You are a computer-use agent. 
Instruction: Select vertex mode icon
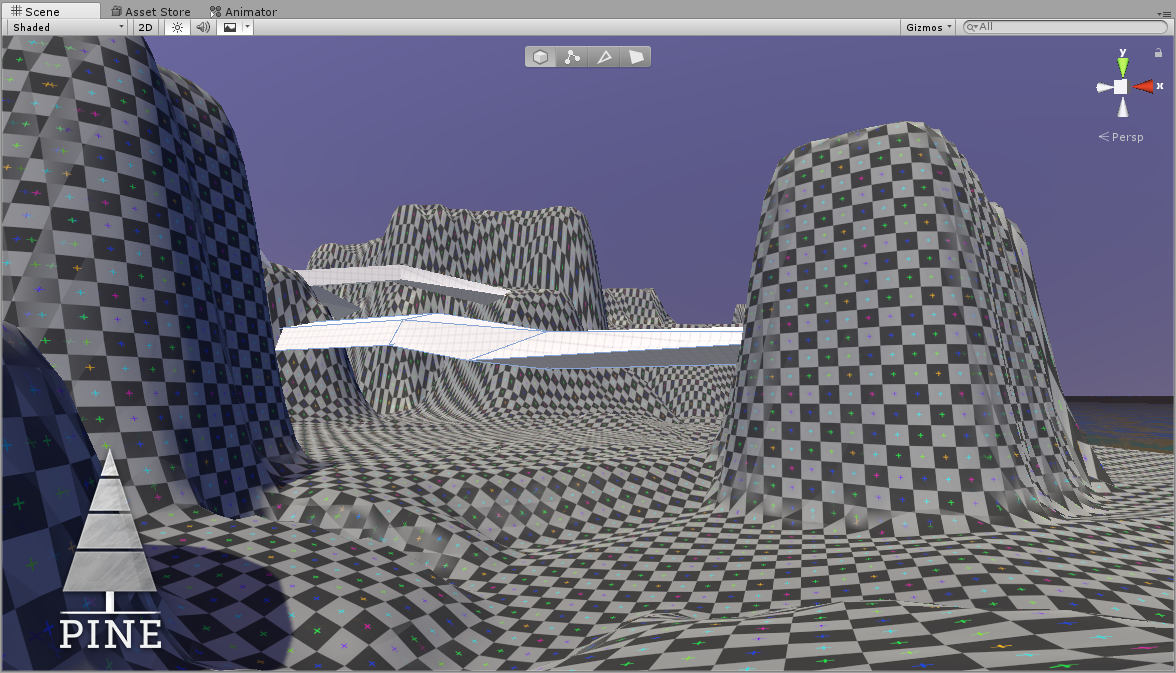point(572,57)
